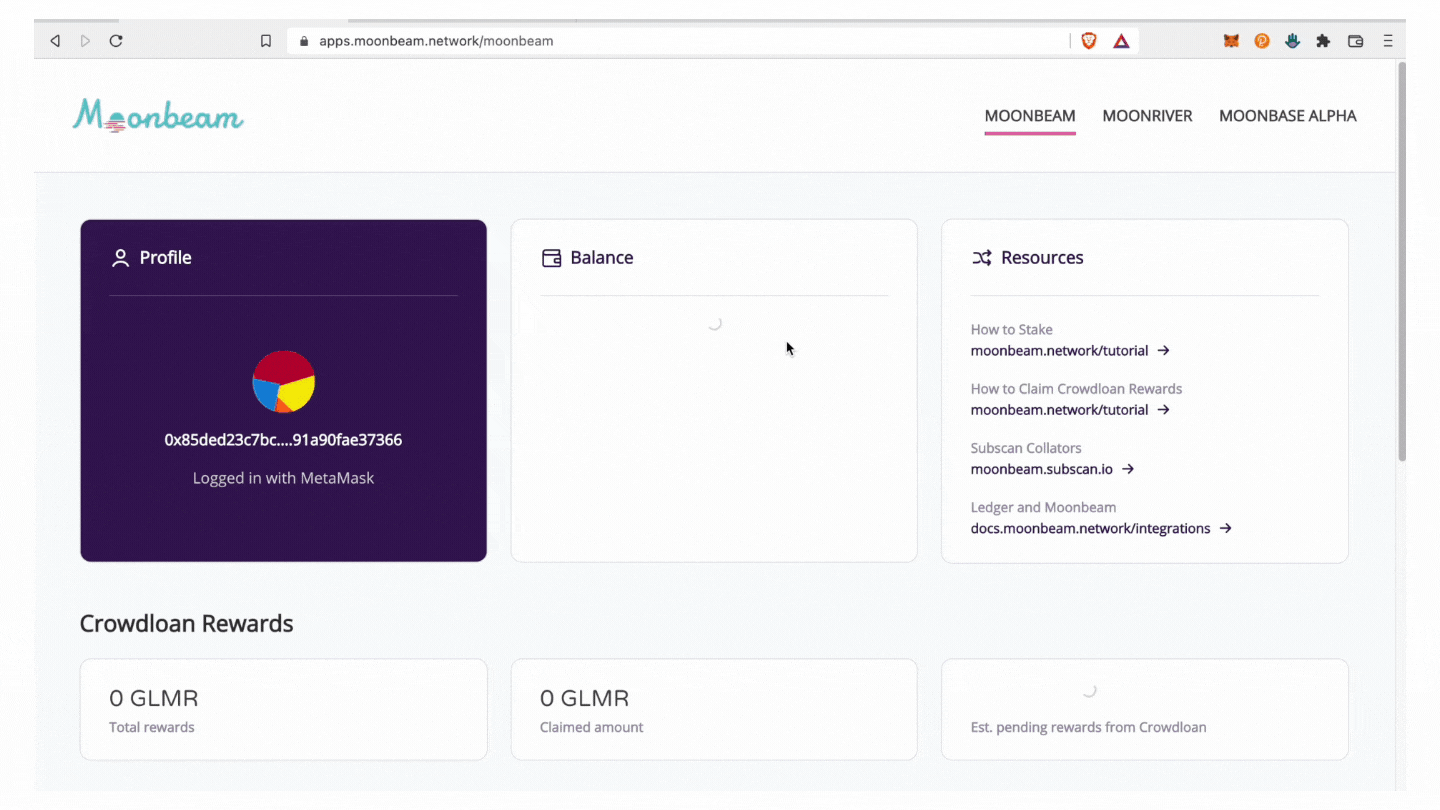Click the Balance card heading
The height and width of the screenshot is (810, 1440).
(602, 258)
